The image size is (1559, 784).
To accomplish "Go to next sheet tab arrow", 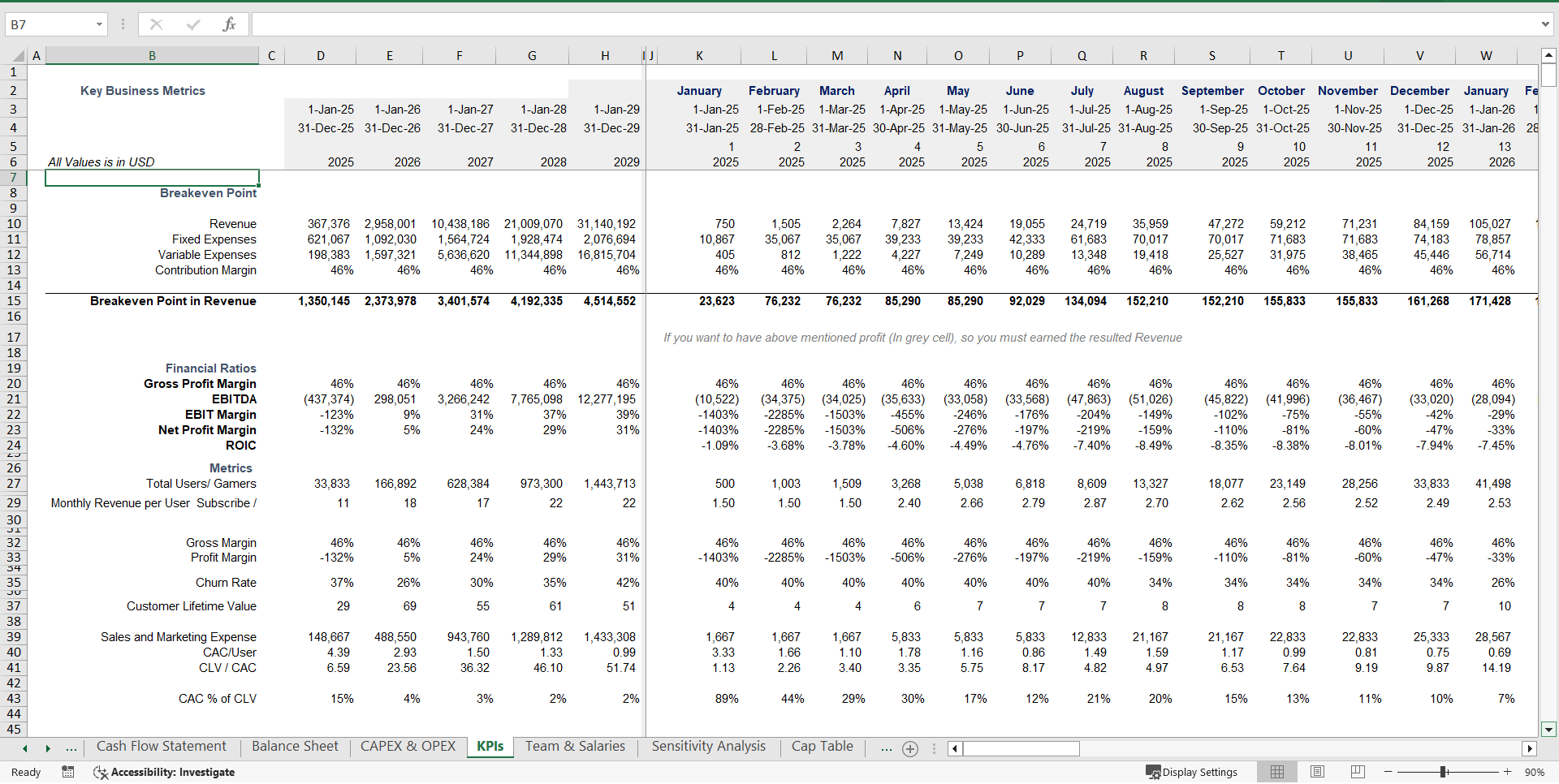I will tap(48, 748).
